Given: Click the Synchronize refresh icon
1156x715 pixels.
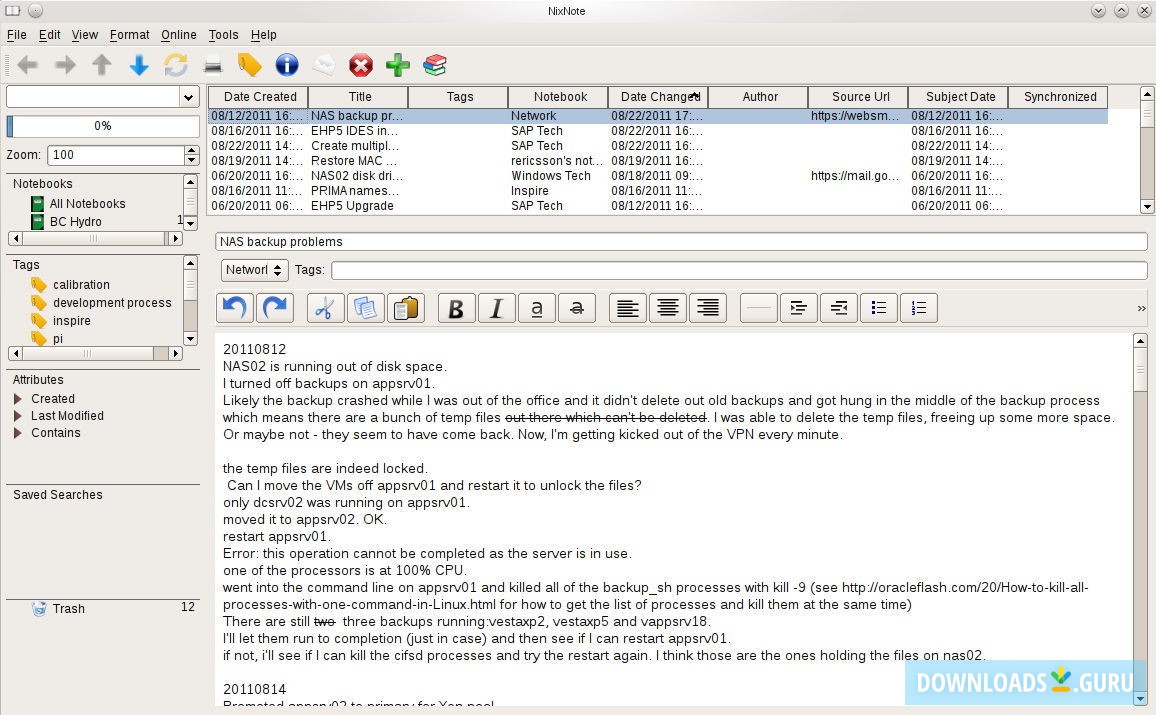Looking at the screenshot, I should [x=178, y=65].
